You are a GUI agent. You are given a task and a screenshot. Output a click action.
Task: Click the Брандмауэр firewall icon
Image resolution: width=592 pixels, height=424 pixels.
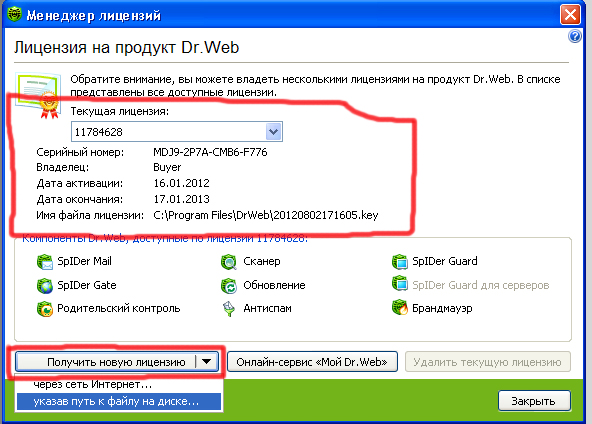tap(400, 308)
